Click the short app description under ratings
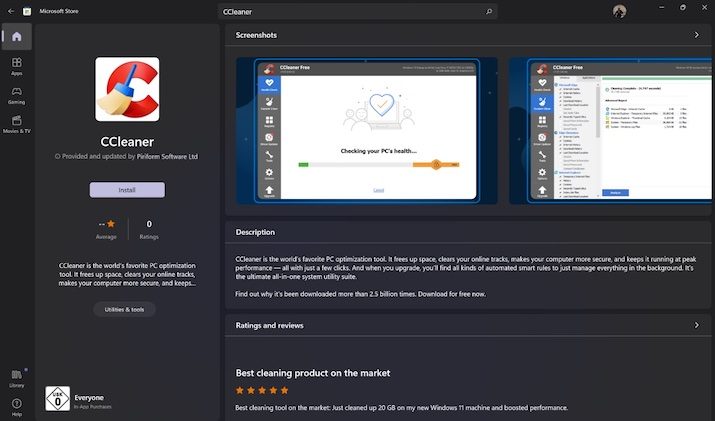The image size is (715, 421). point(127,274)
